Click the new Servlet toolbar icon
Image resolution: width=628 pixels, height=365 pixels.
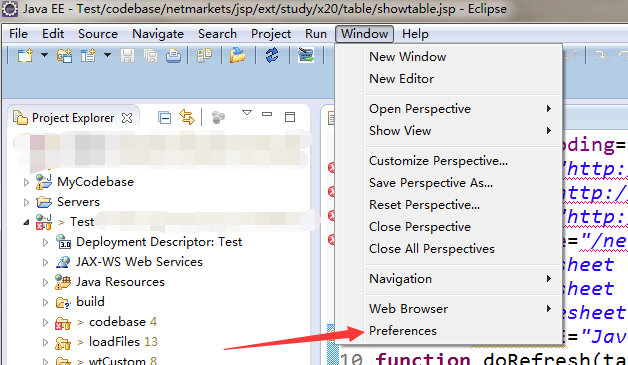point(88,55)
